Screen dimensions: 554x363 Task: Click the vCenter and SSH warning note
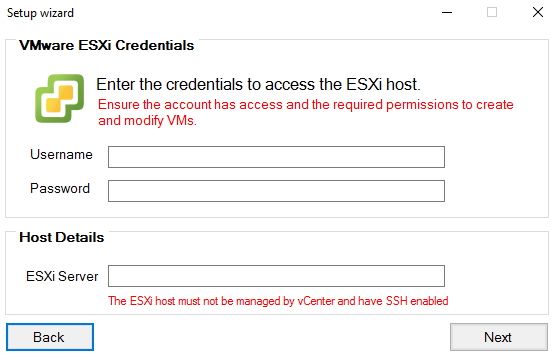tap(278, 301)
